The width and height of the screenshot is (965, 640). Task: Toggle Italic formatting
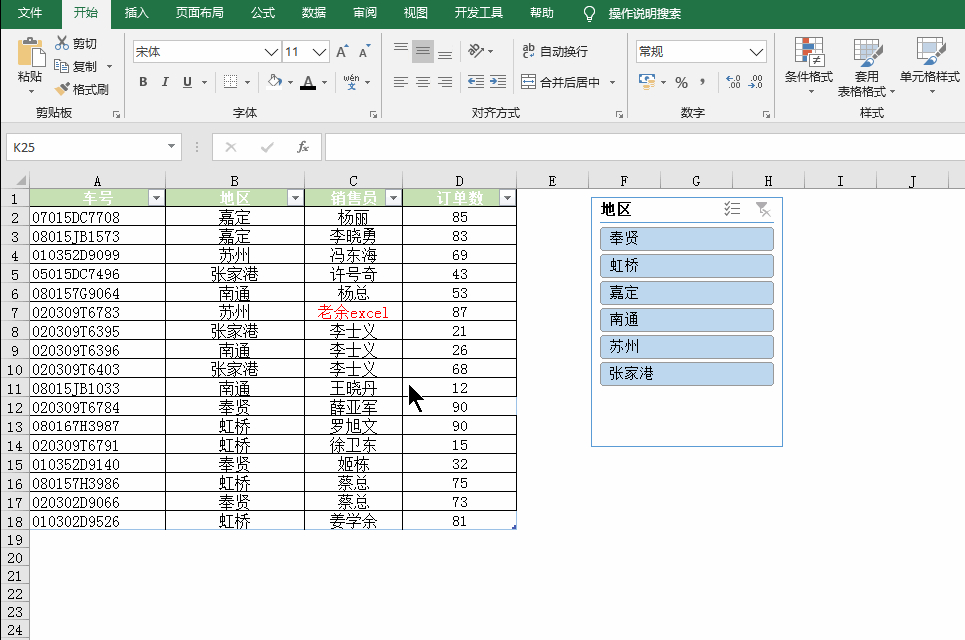(x=165, y=82)
